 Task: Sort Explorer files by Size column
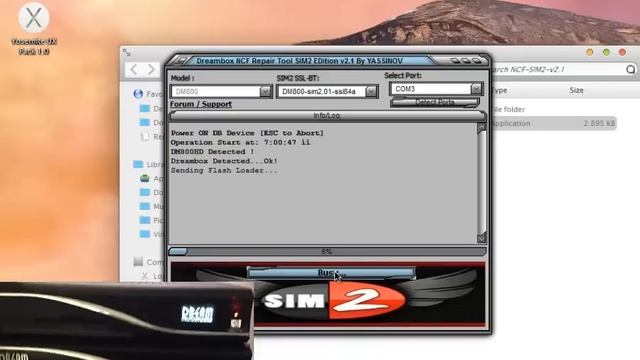(576, 90)
